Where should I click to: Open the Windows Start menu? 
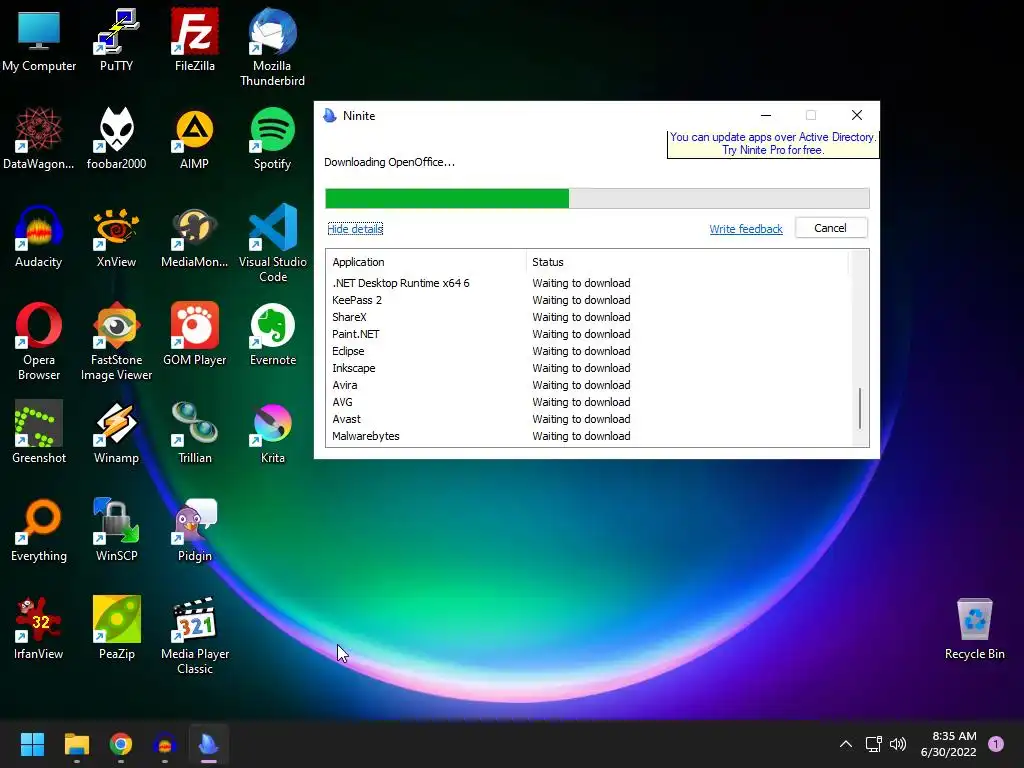pyautogui.click(x=32, y=744)
